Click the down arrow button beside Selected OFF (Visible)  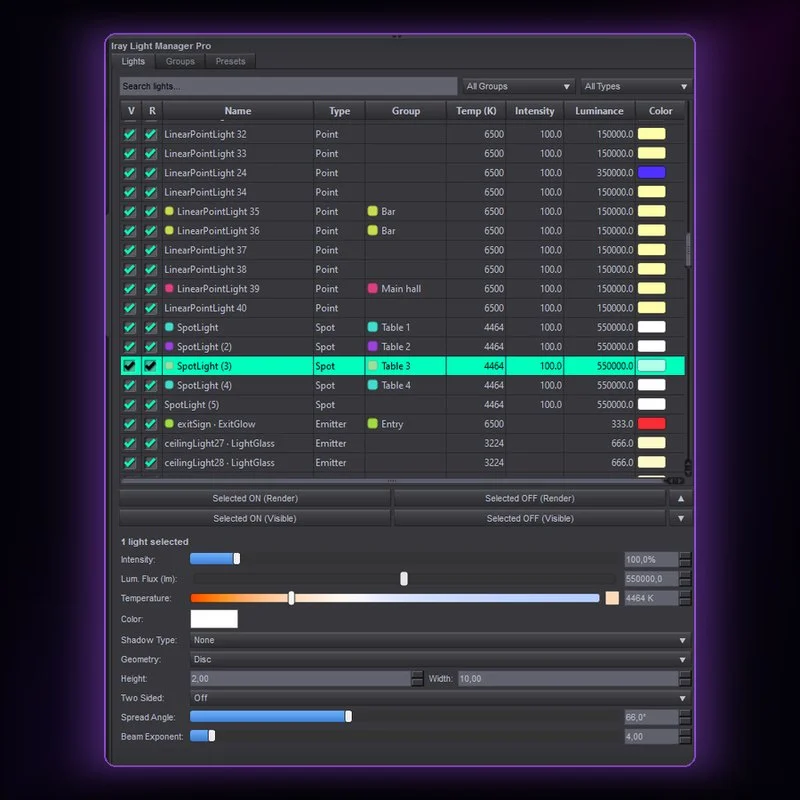point(681,518)
